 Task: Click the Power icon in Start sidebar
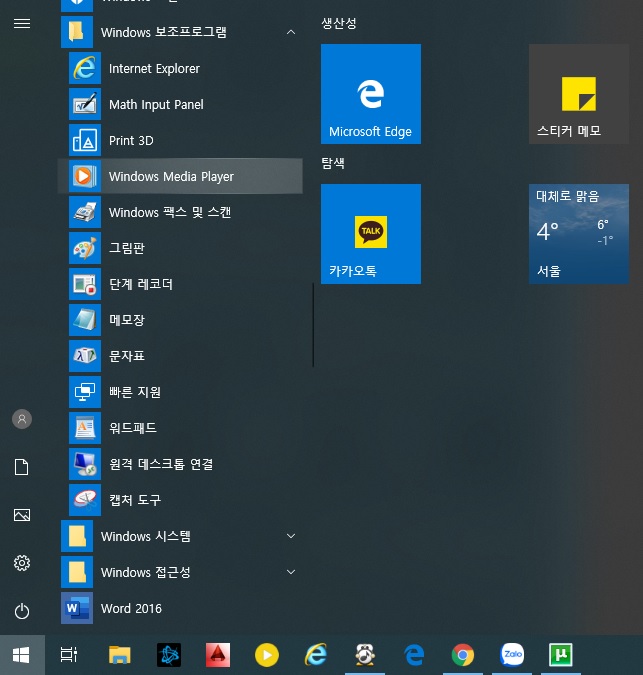click(22, 611)
